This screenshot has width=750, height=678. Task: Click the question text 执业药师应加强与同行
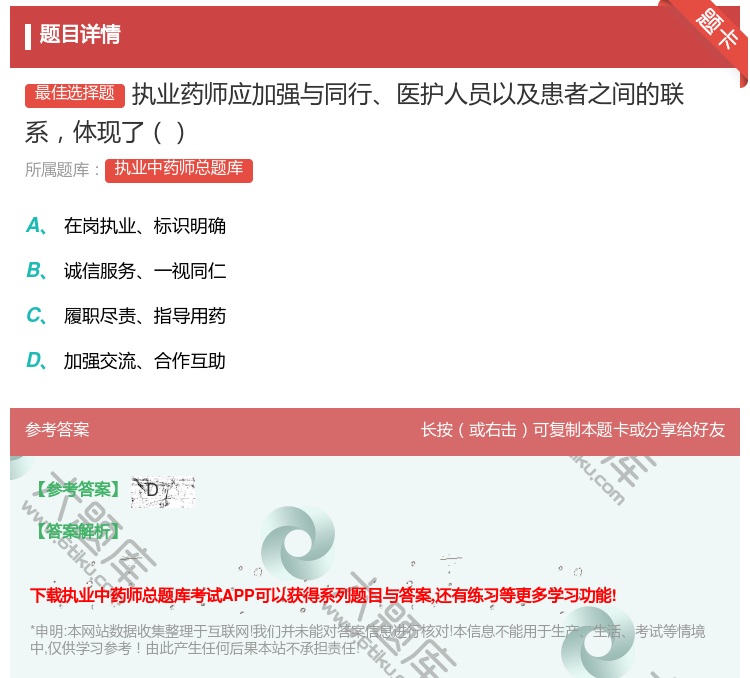pyautogui.click(x=354, y=113)
